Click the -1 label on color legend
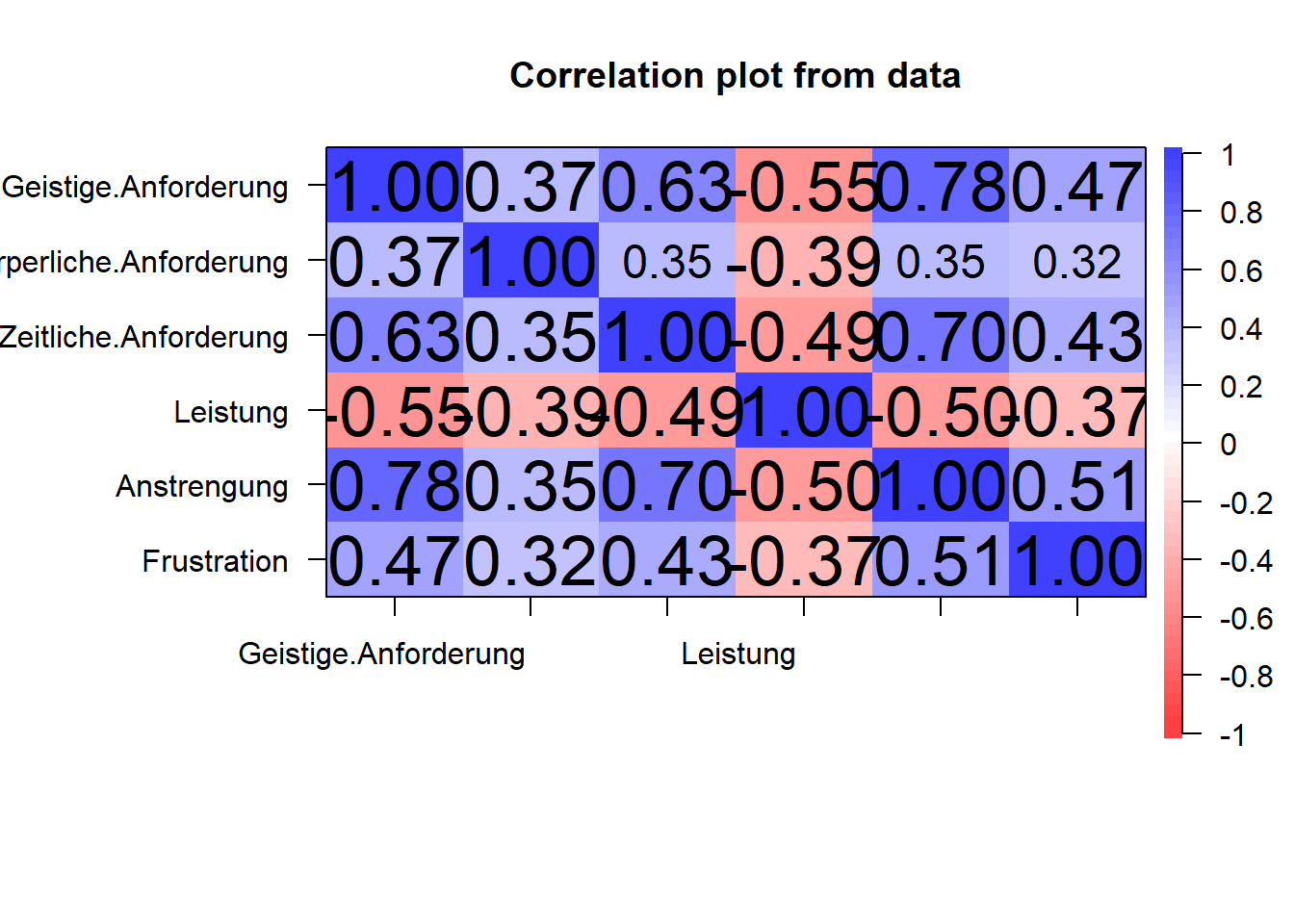 click(x=1232, y=736)
